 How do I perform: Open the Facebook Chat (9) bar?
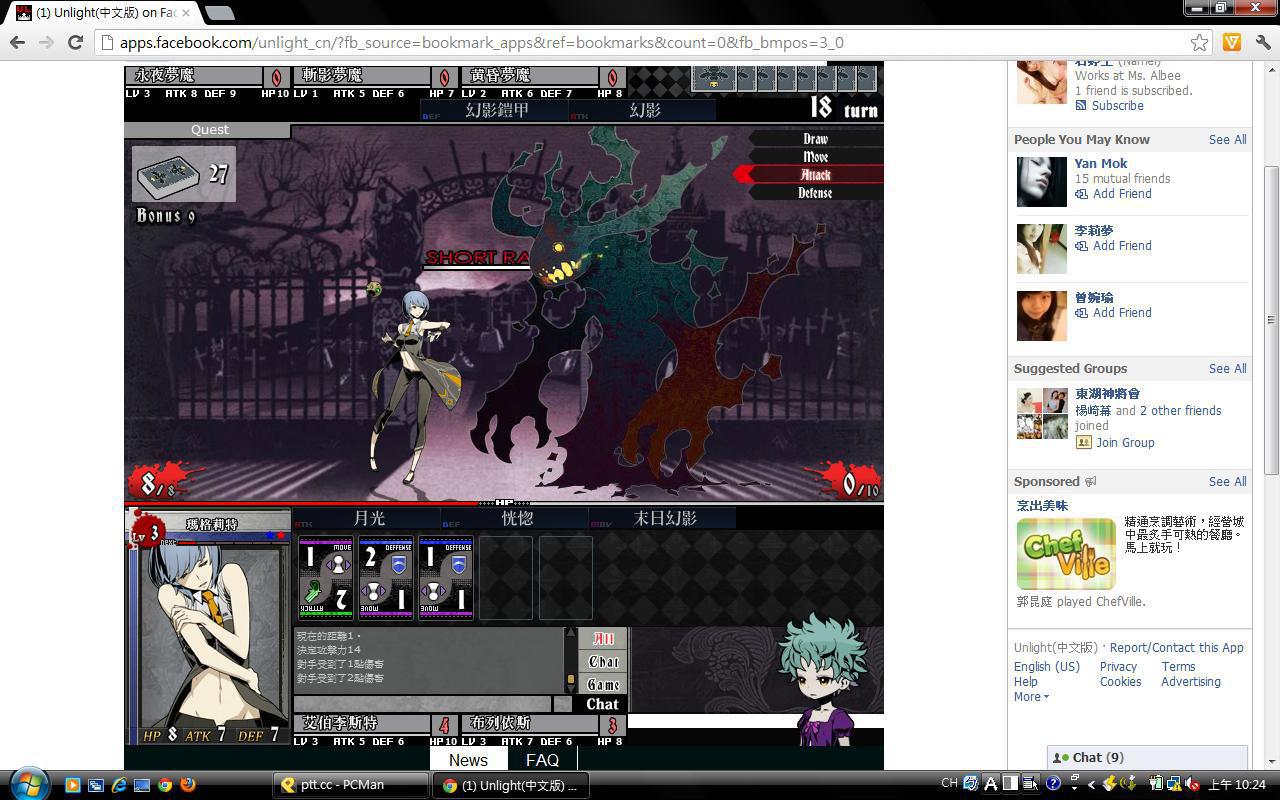tap(1147, 758)
